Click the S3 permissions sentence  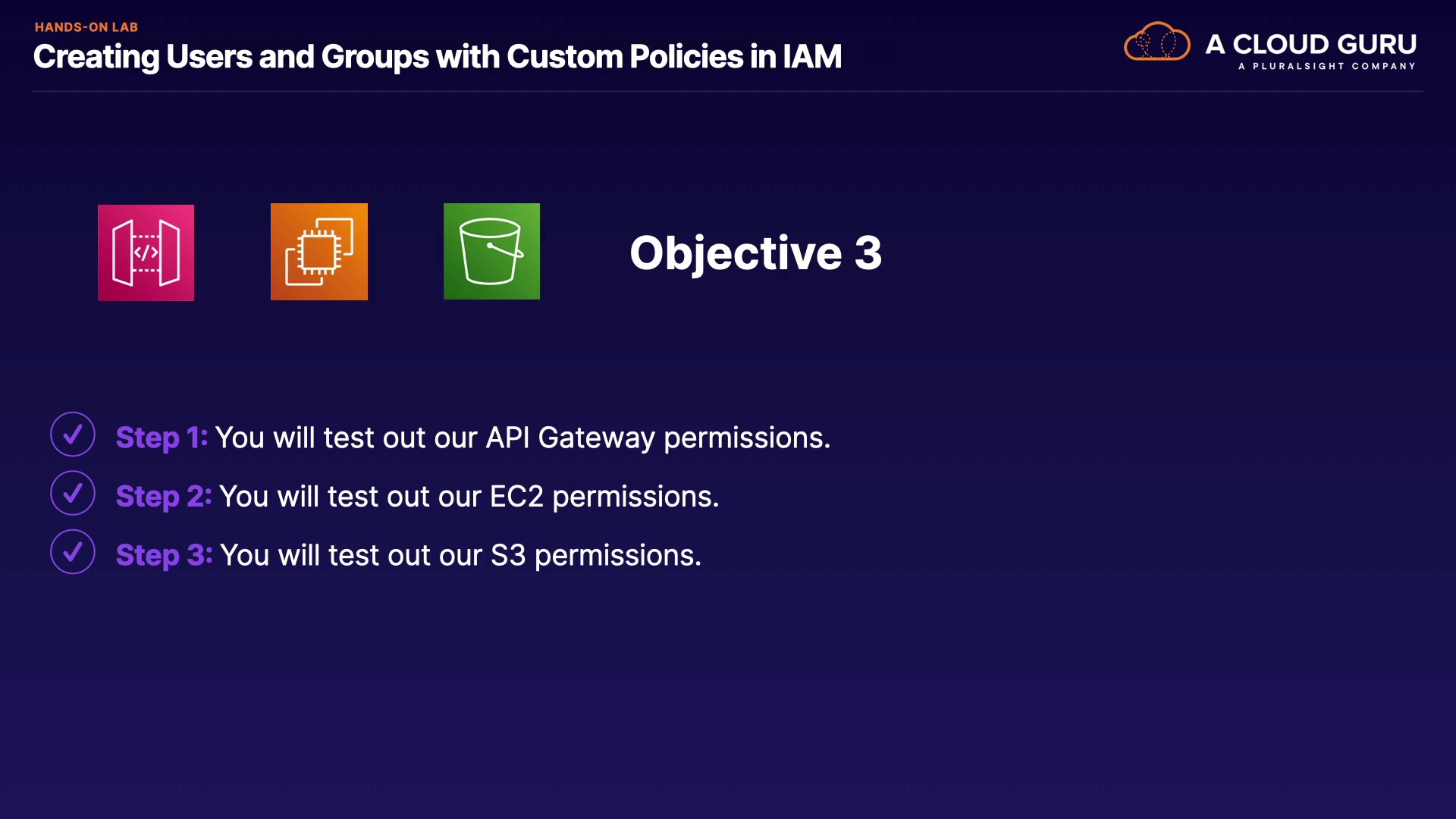coord(460,555)
